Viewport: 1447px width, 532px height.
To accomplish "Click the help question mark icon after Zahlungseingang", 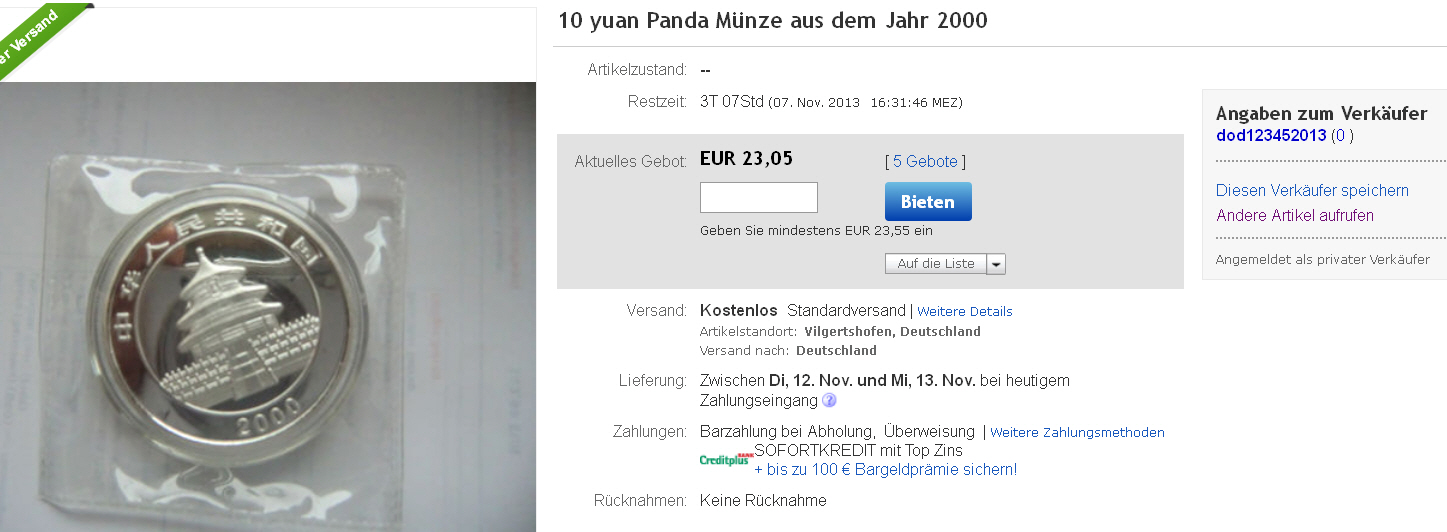I will [x=829, y=401].
